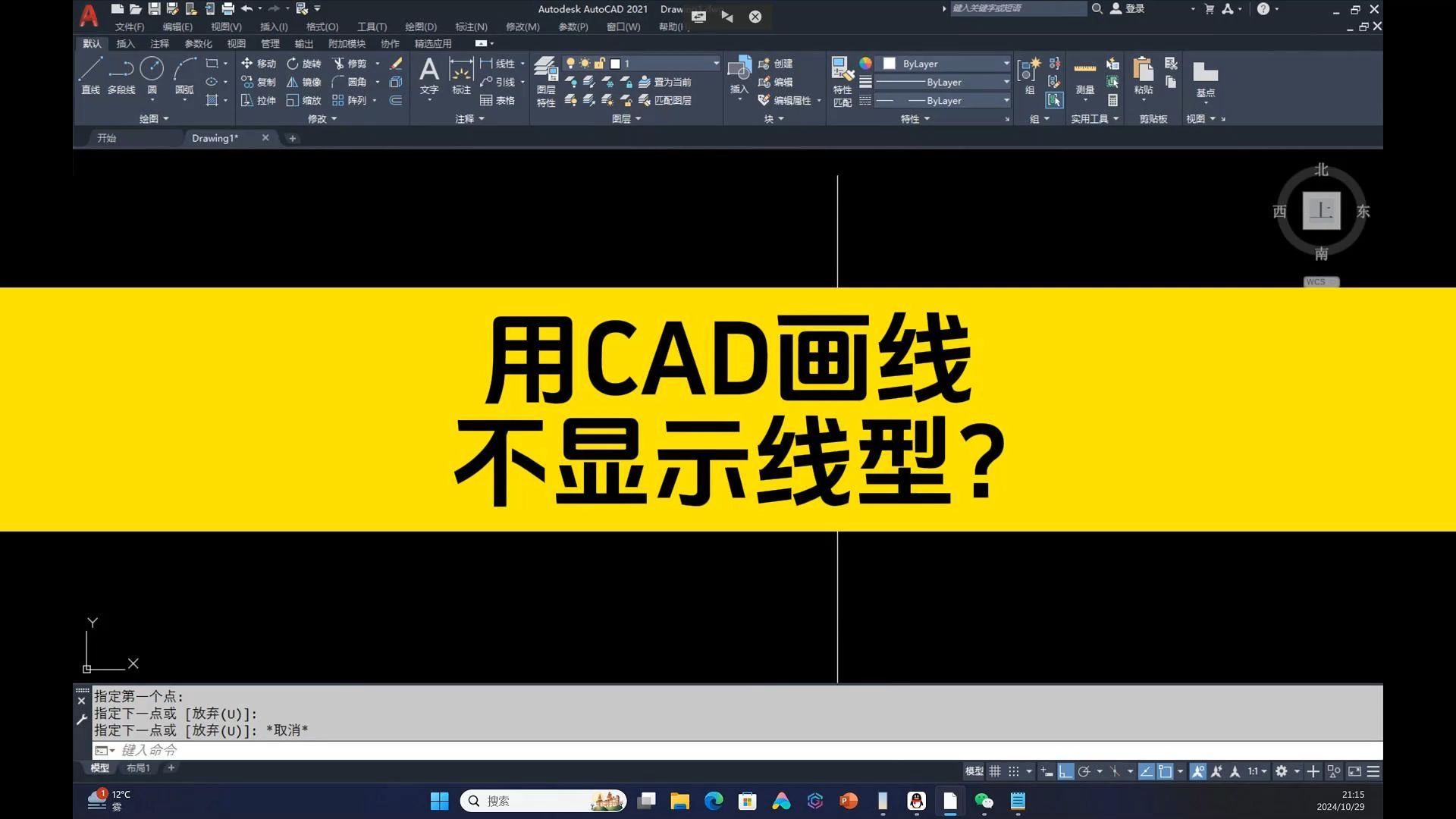Click the 开始 start tab
Image resolution: width=1456 pixels, height=819 pixels.
coord(106,138)
